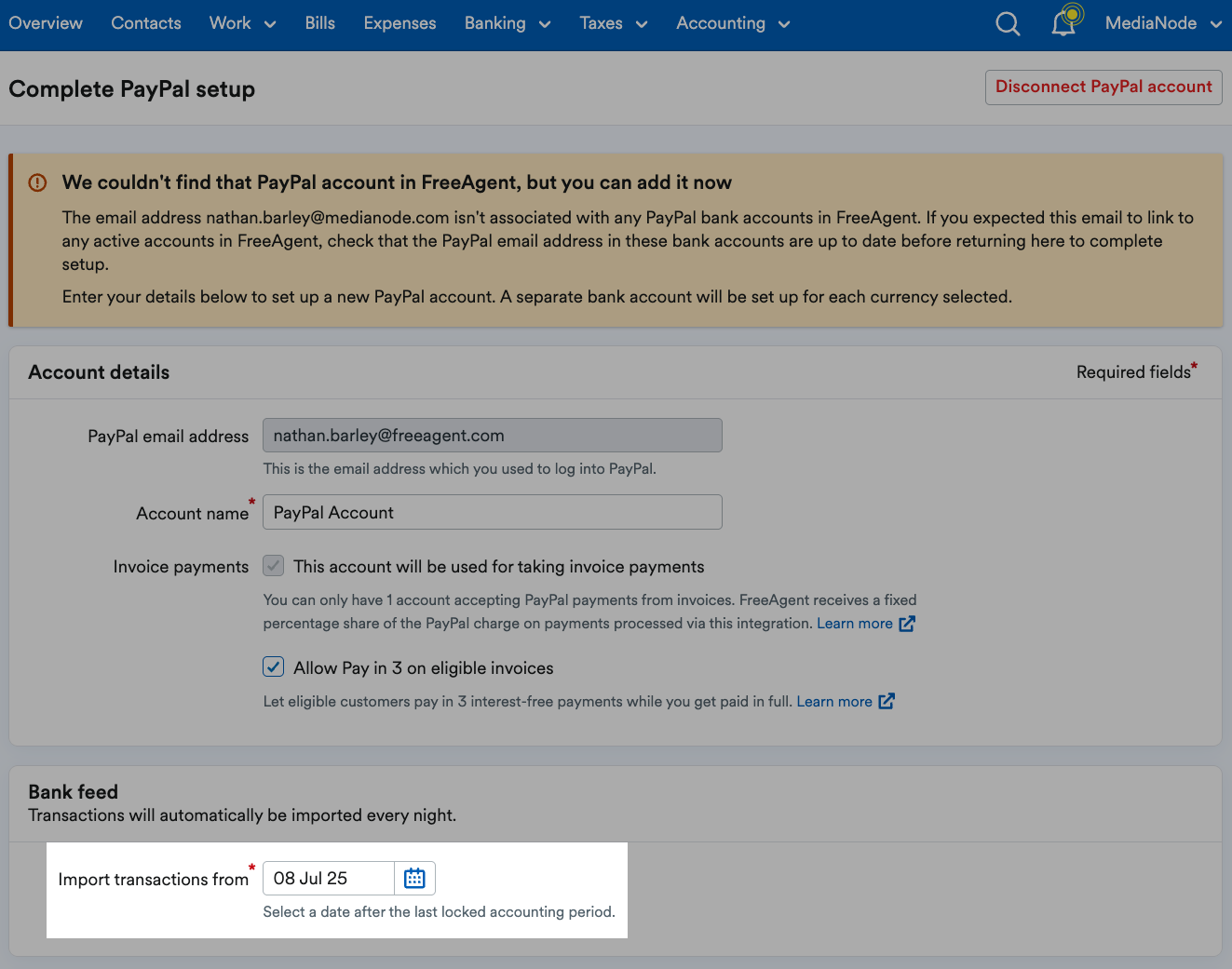1232x969 pixels.
Task: Expand the Taxes menu dropdown
Action: coord(614,23)
